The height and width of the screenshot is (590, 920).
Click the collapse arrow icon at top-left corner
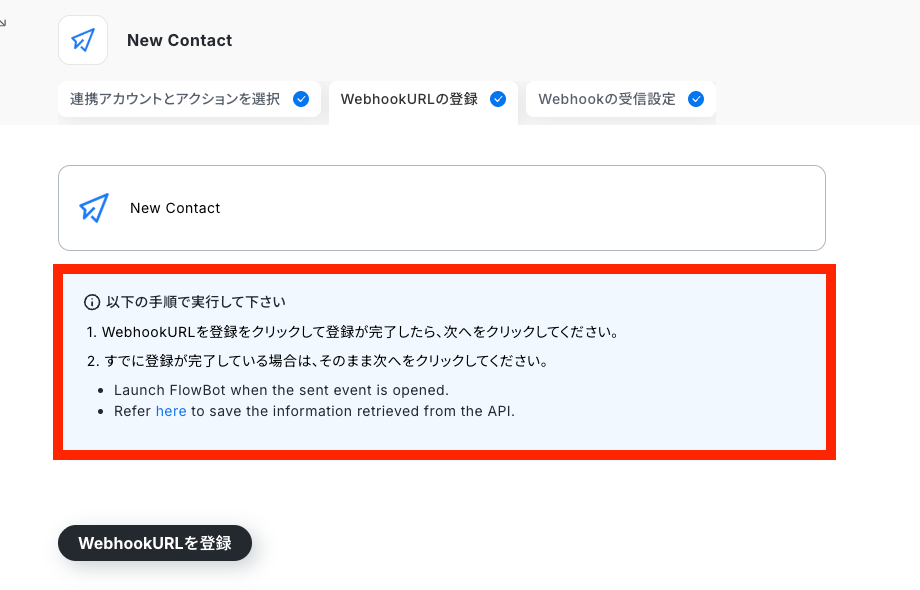point(3,23)
